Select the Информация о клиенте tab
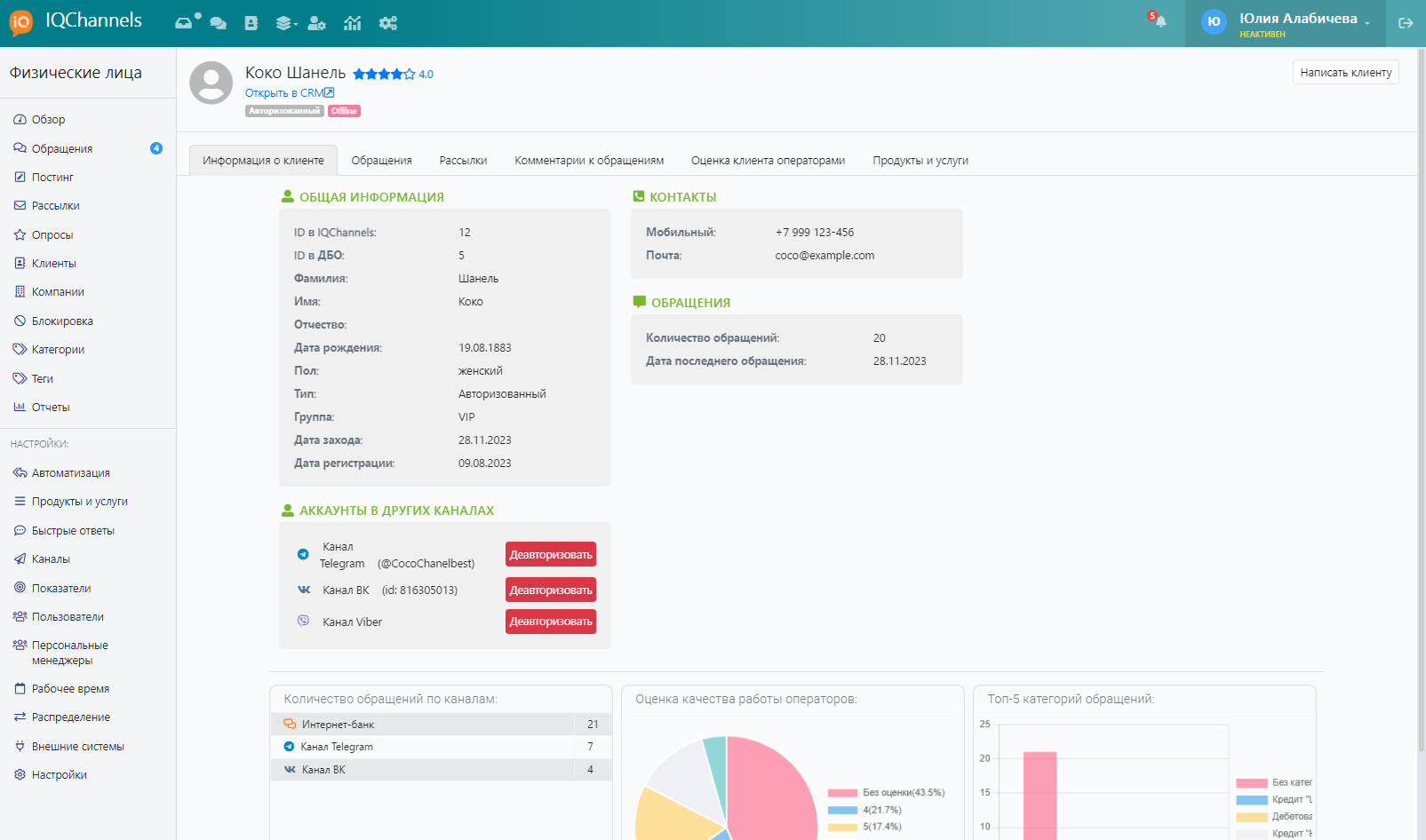 [263, 161]
